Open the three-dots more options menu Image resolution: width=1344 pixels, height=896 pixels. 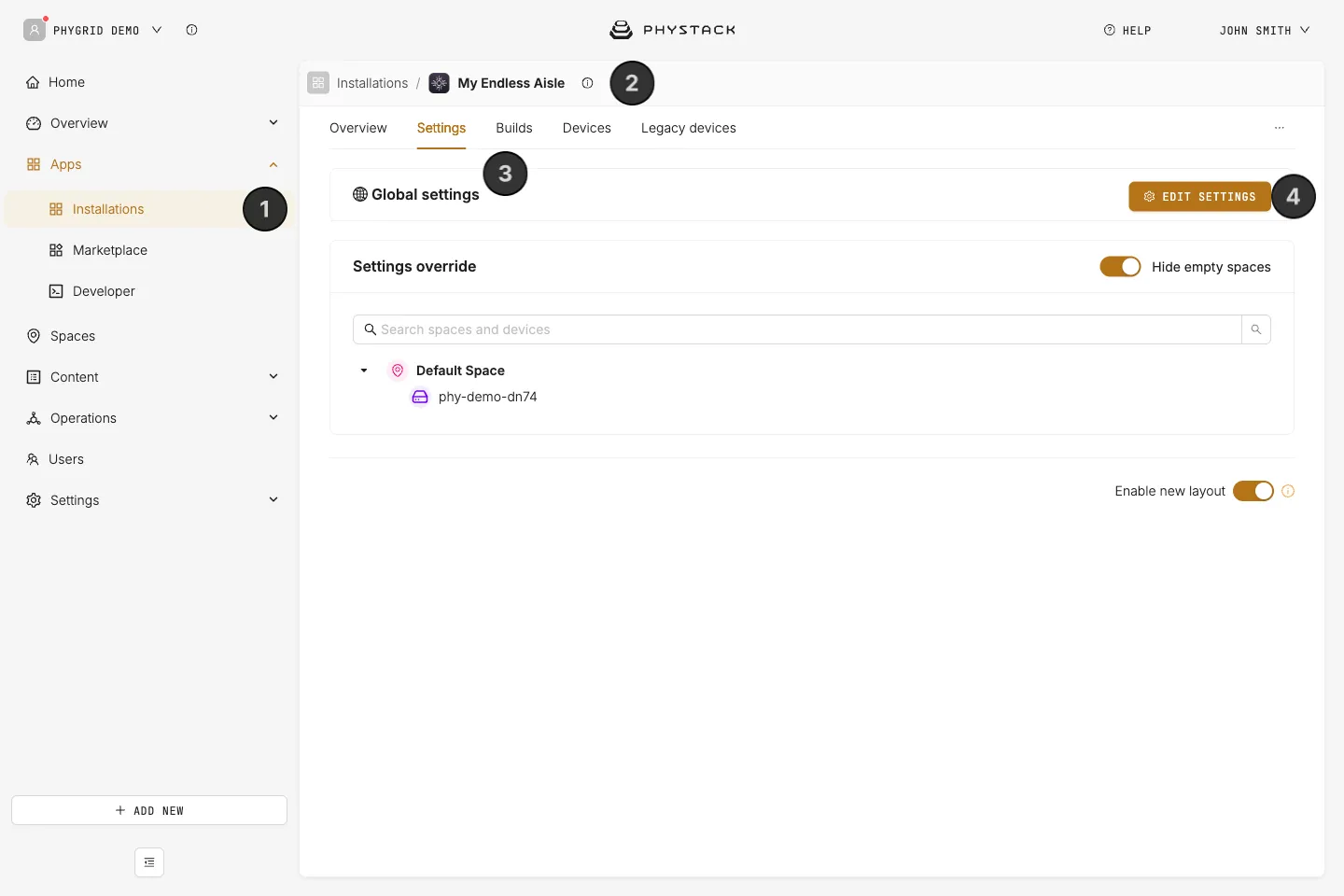(x=1280, y=128)
